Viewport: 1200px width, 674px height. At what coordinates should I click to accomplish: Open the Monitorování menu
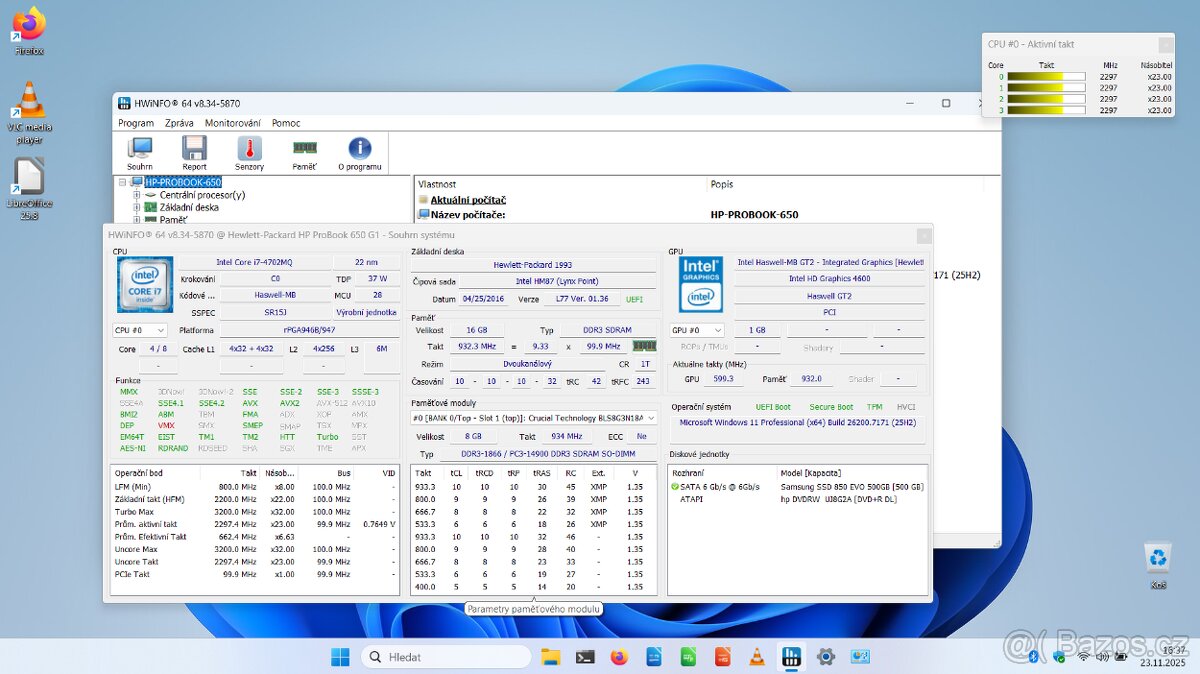point(234,123)
